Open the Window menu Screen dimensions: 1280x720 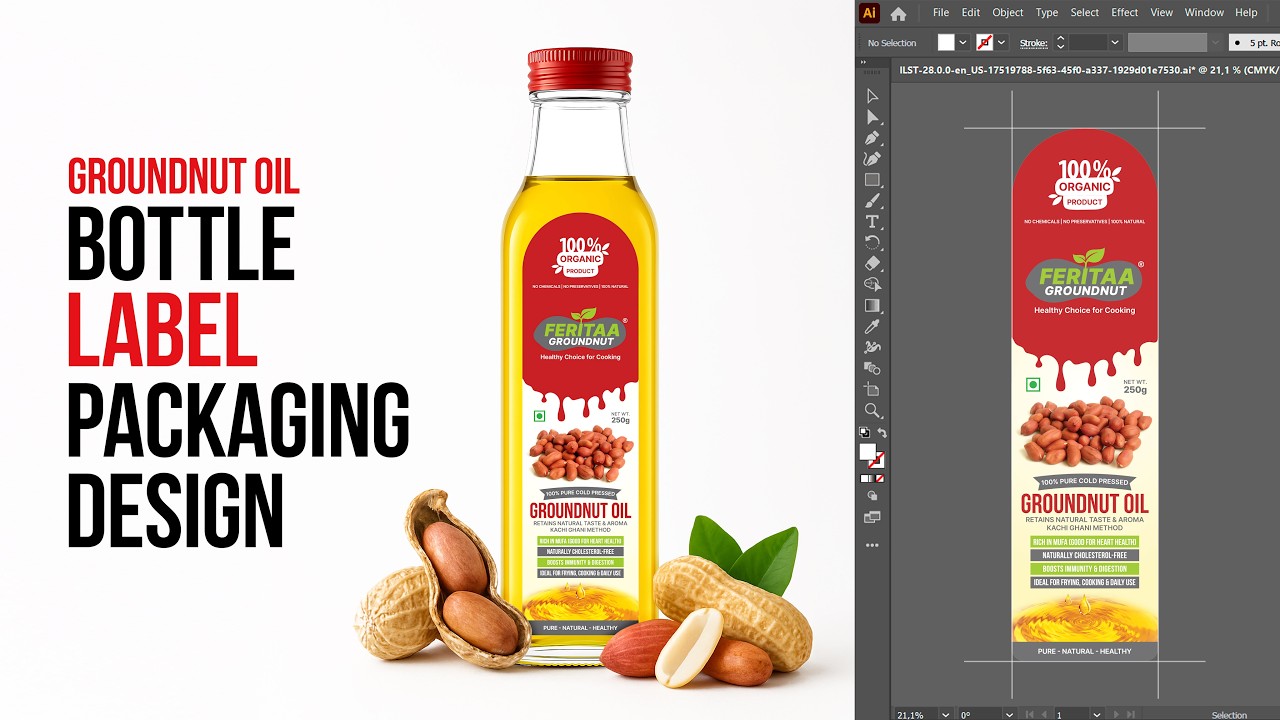(x=1204, y=13)
